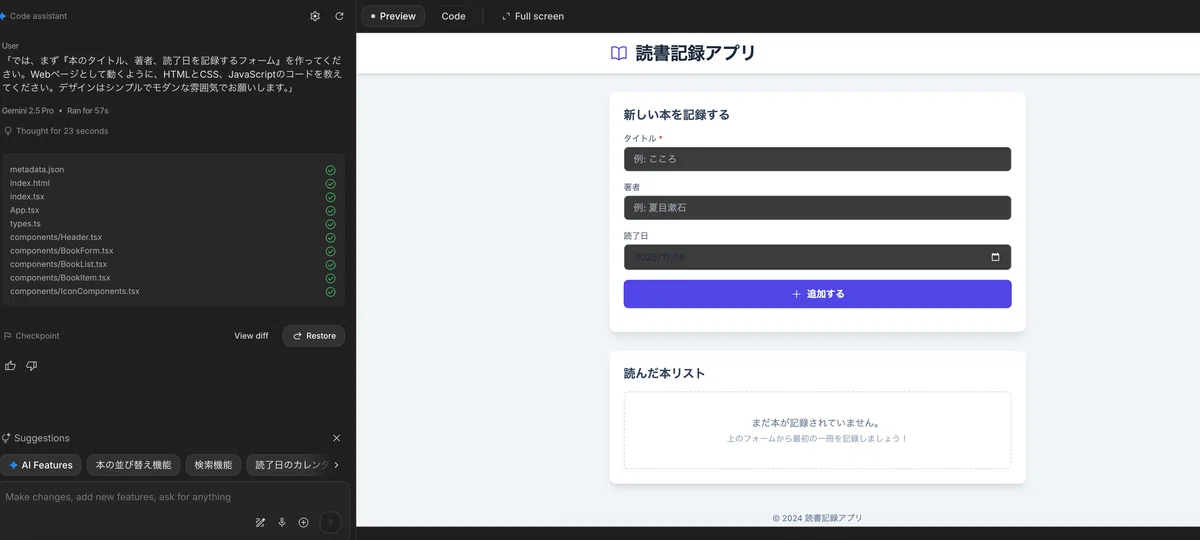Viewport: 1200px width, 540px height.
Task: Click the footer text '© 2024 読書記録アプリ'
Action: (x=817, y=518)
